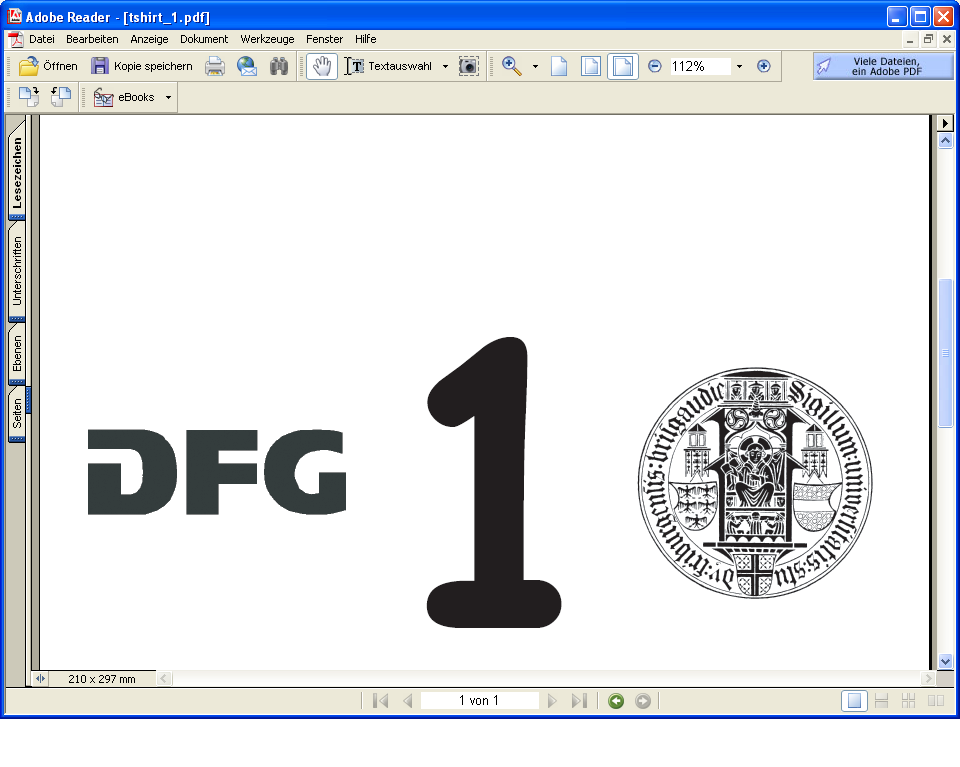Click the zoom in plus button
The height and width of the screenshot is (767, 960).
tap(763, 66)
